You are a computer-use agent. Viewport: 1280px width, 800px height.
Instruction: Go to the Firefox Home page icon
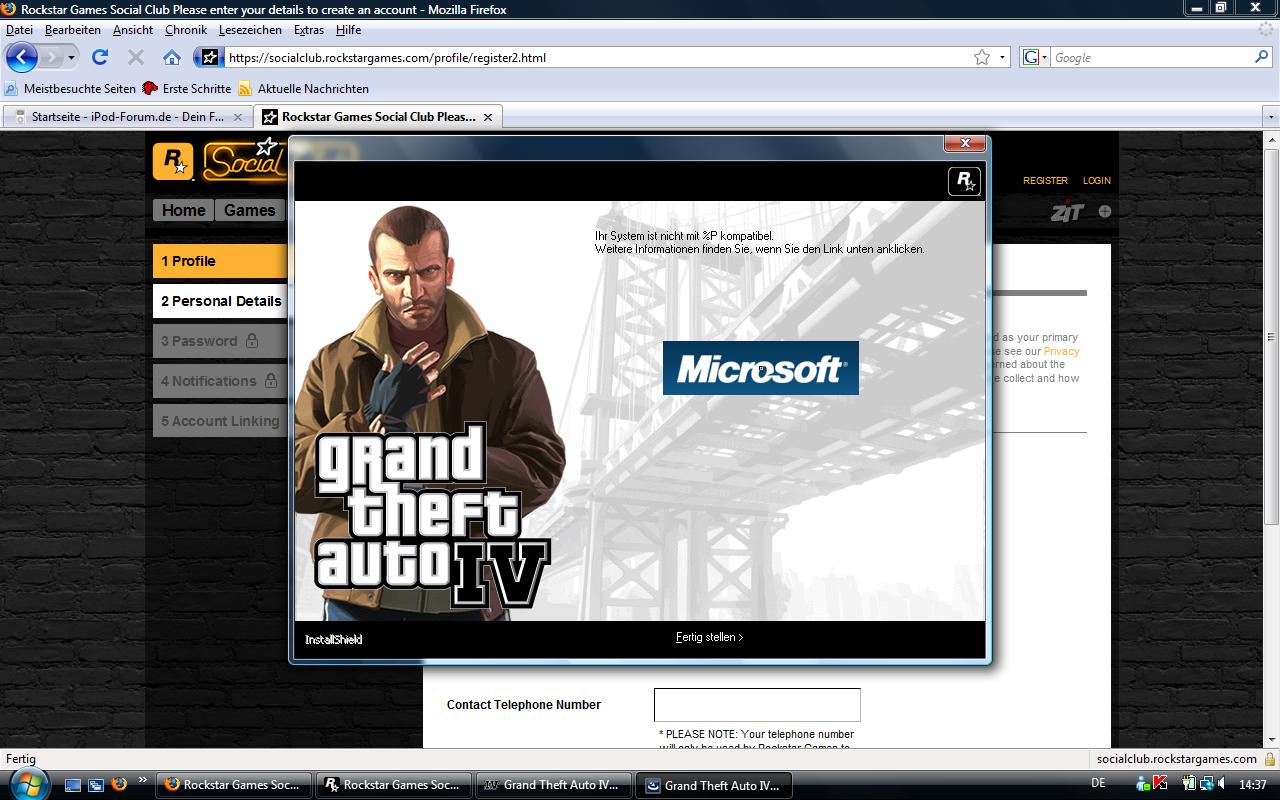(x=172, y=57)
